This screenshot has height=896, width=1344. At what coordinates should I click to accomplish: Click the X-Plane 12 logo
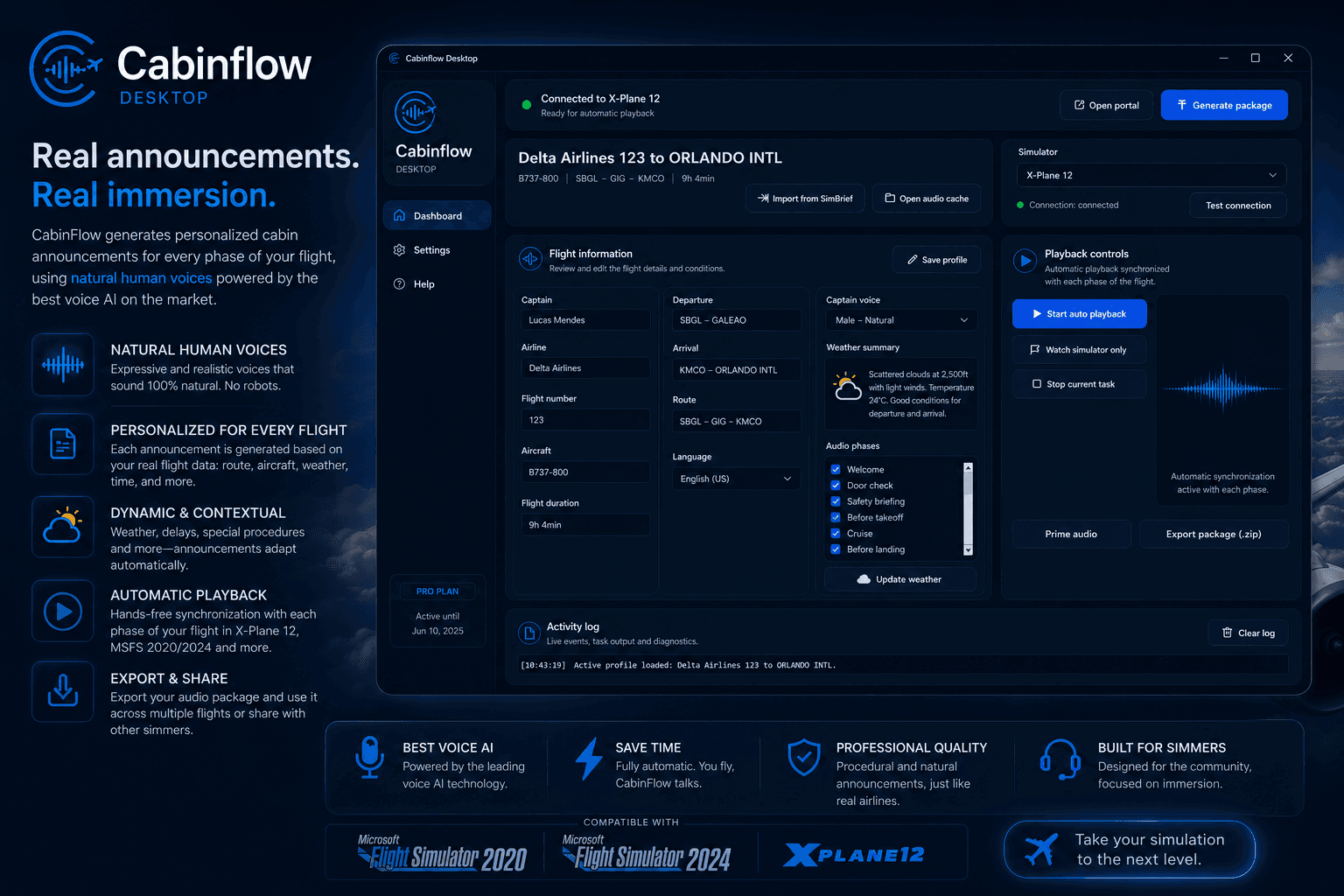[853, 855]
